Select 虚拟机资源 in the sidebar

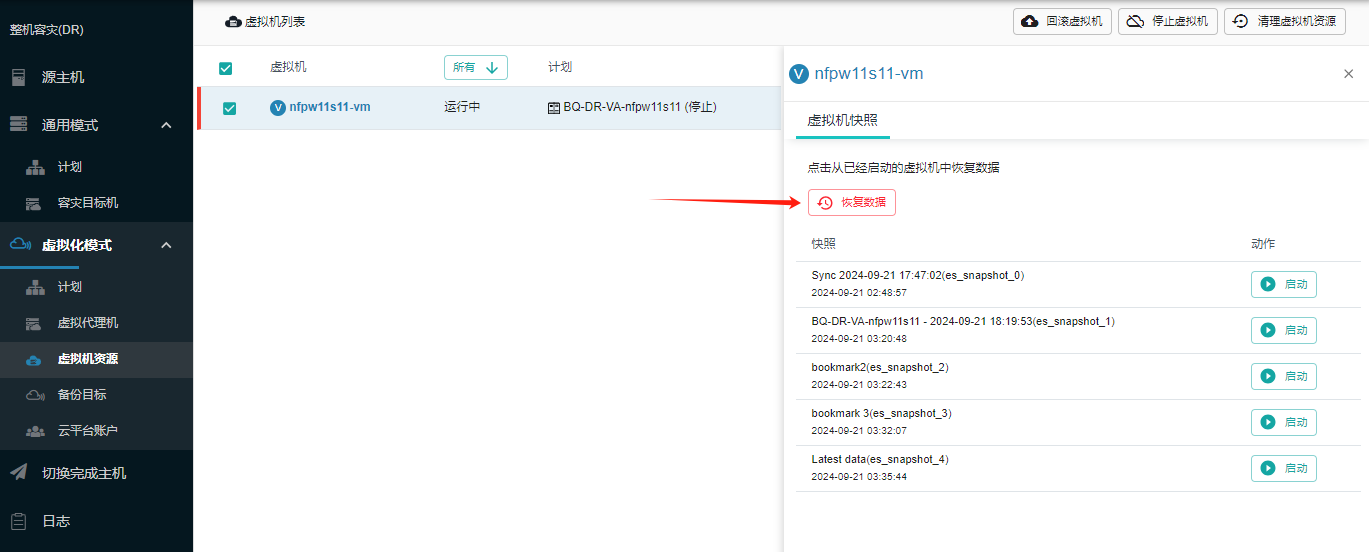[x=87, y=359]
